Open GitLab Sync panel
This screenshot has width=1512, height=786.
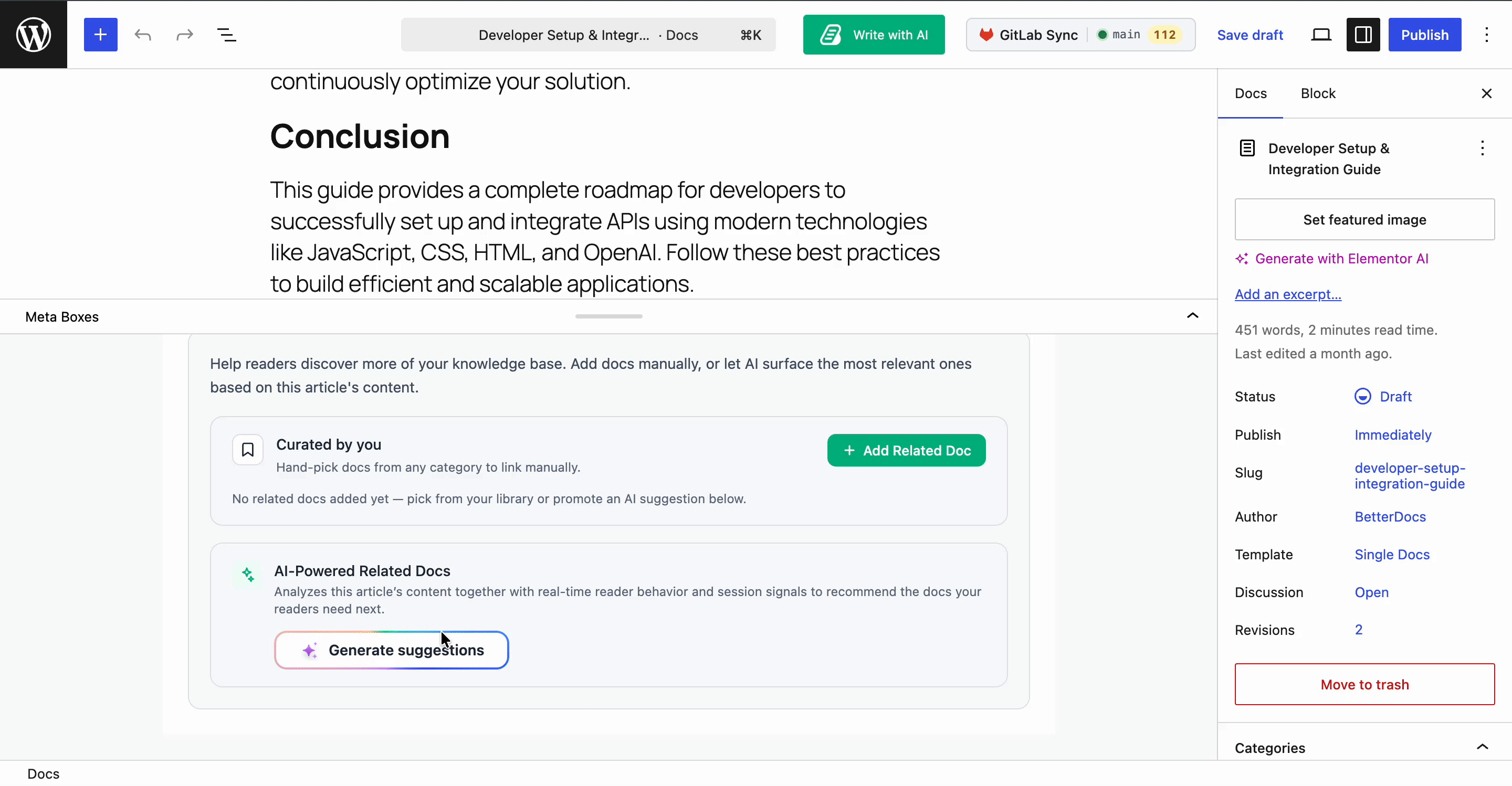[x=1080, y=35]
